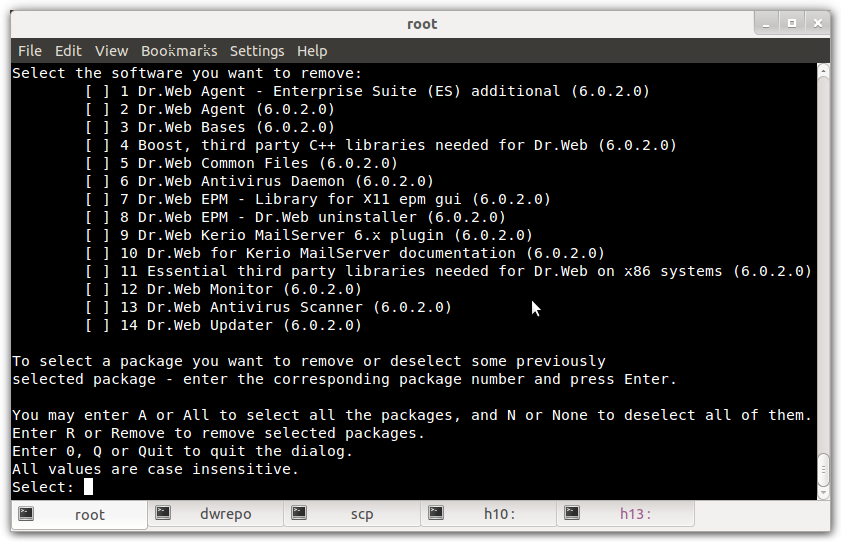Click terminal icon on scp tab
Screen dimensions: 841x542
point(299,513)
